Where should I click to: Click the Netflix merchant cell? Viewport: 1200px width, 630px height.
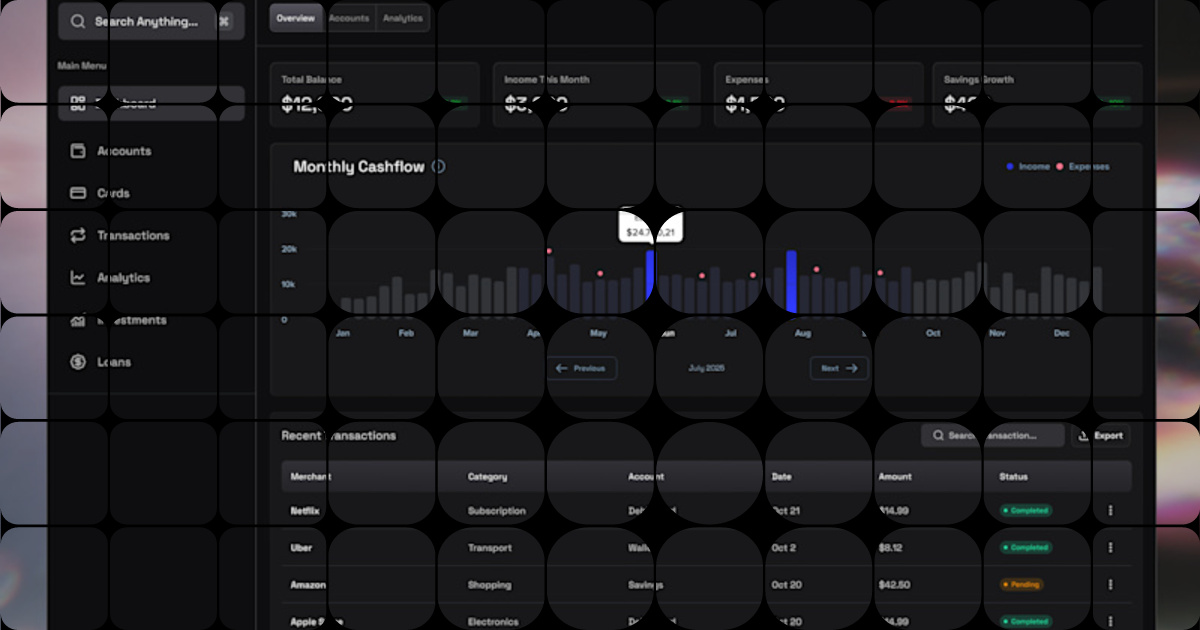(x=305, y=511)
